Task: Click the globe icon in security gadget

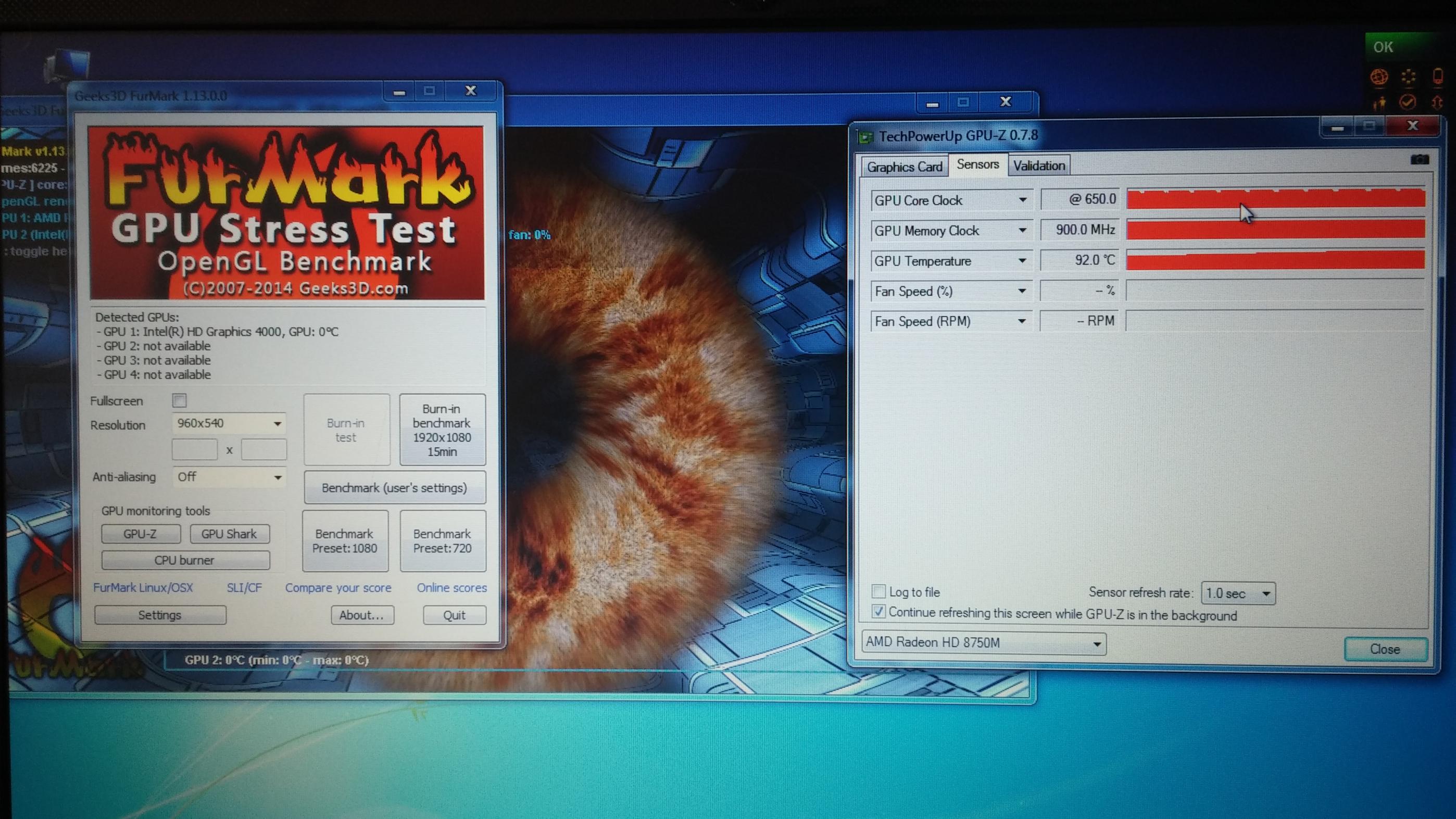Action: pyautogui.click(x=1378, y=77)
